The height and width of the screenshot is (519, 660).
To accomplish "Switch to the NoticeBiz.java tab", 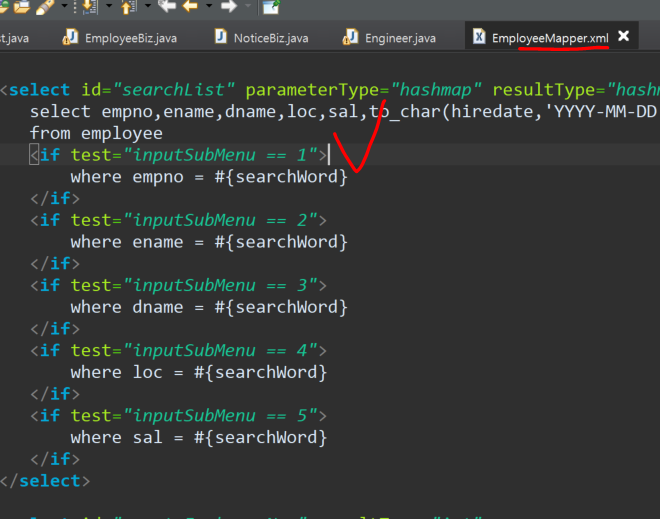I will 261,38.
